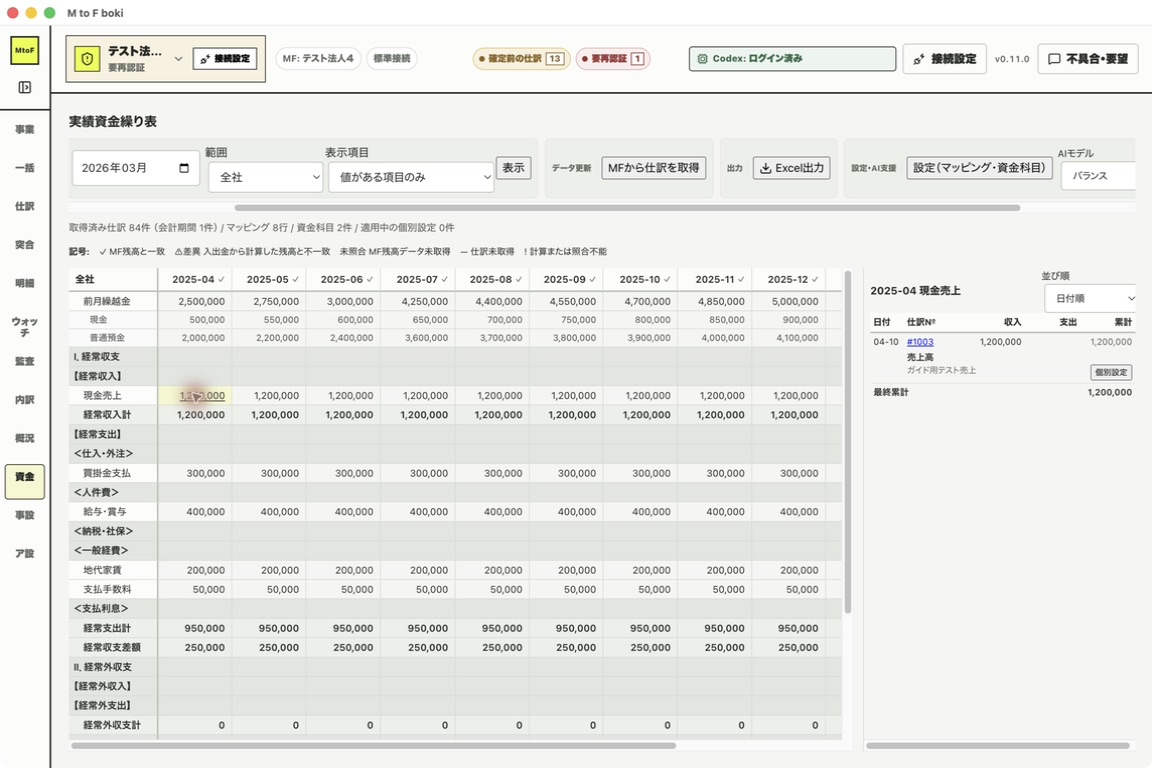The image size is (1152, 768).
Task: Open the 事設 sidebar section
Action: (x=24, y=514)
